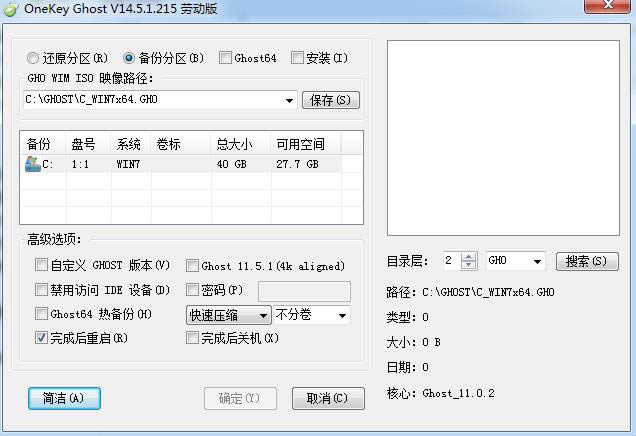Toggle disable IDE device access (禁用访问 IDE 设备)
Screen dimensions: 636x436
tap(41, 290)
